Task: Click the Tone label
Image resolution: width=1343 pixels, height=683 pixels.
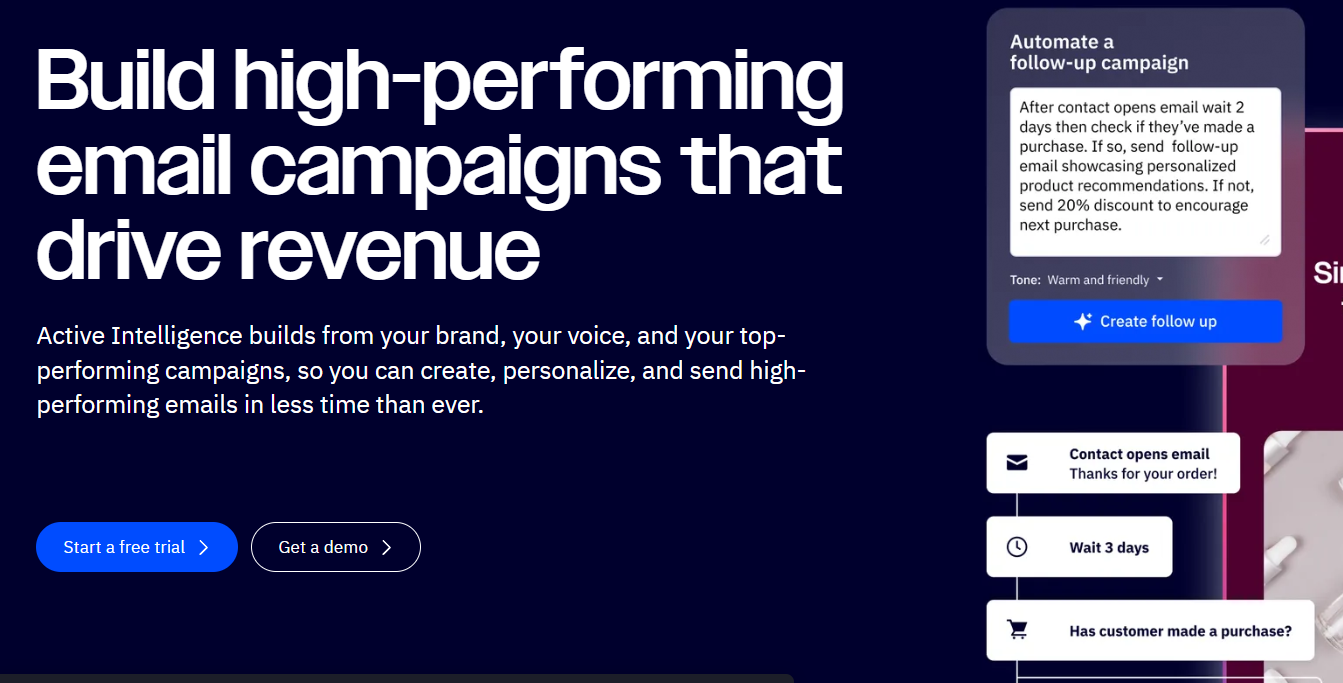Action: pyautogui.click(x=1025, y=280)
